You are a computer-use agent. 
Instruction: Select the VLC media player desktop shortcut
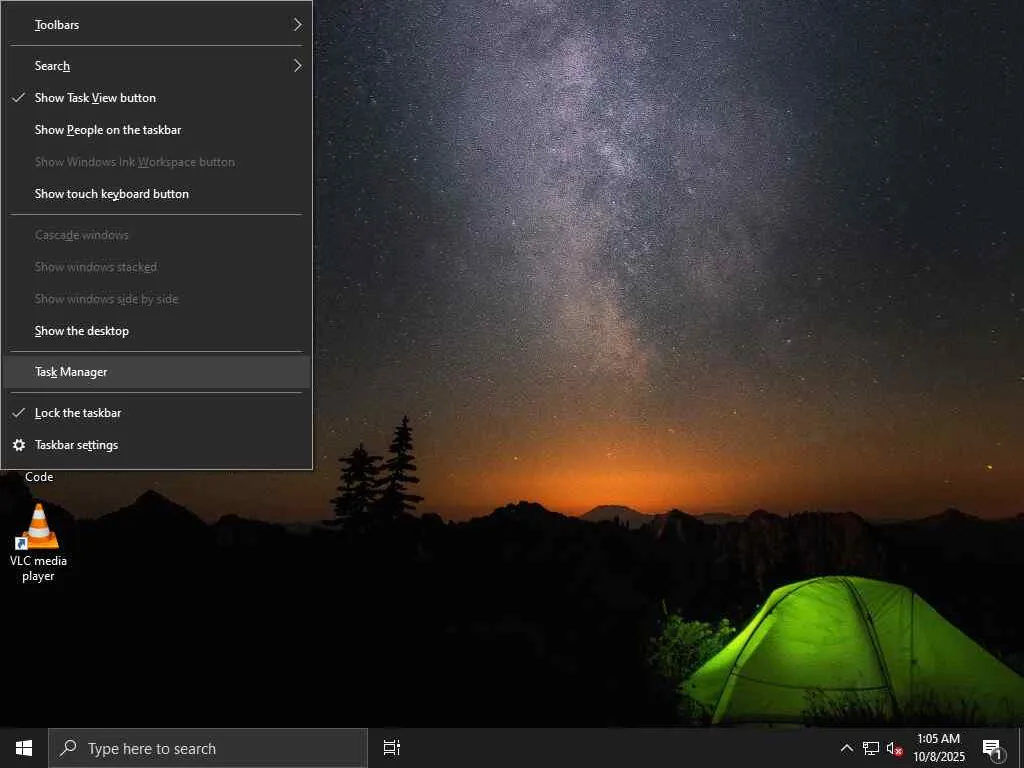pyautogui.click(x=38, y=543)
